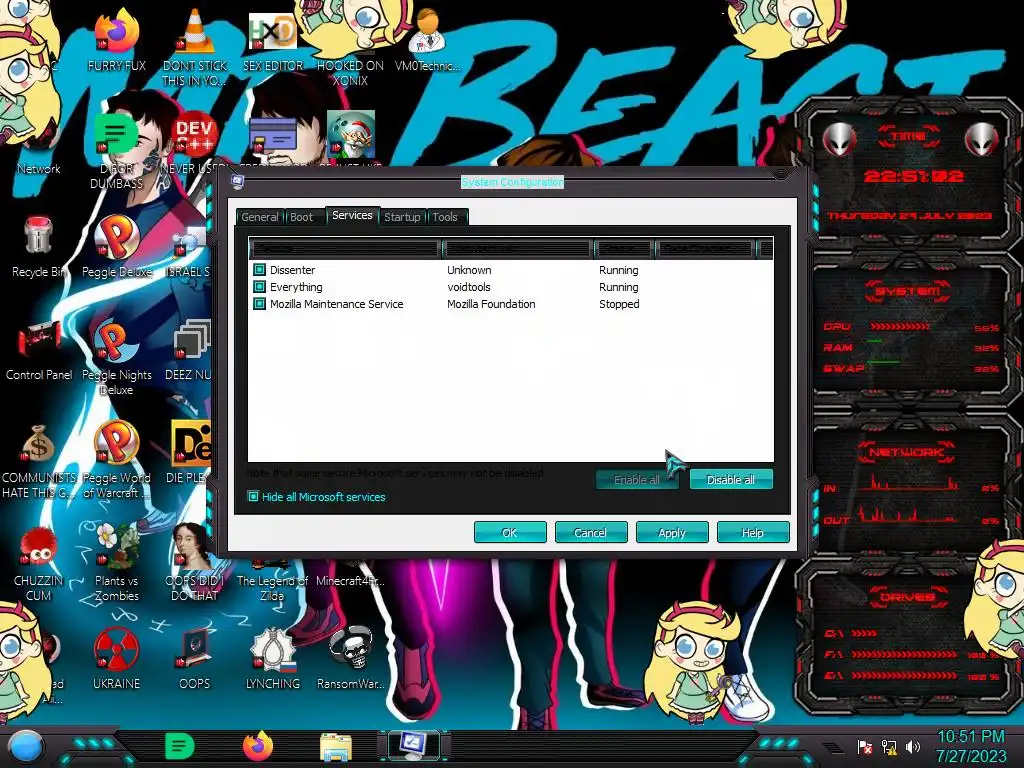Image resolution: width=1024 pixels, height=768 pixels.
Task: Toggle the Dissenter service checkbox
Action: (259, 270)
